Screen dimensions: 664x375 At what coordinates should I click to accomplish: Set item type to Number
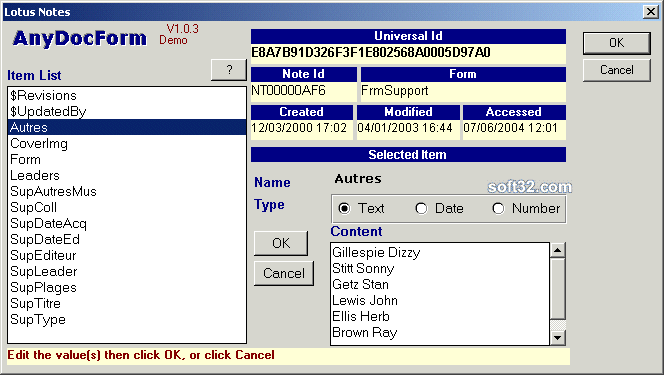pyautogui.click(x=498, y=208)
